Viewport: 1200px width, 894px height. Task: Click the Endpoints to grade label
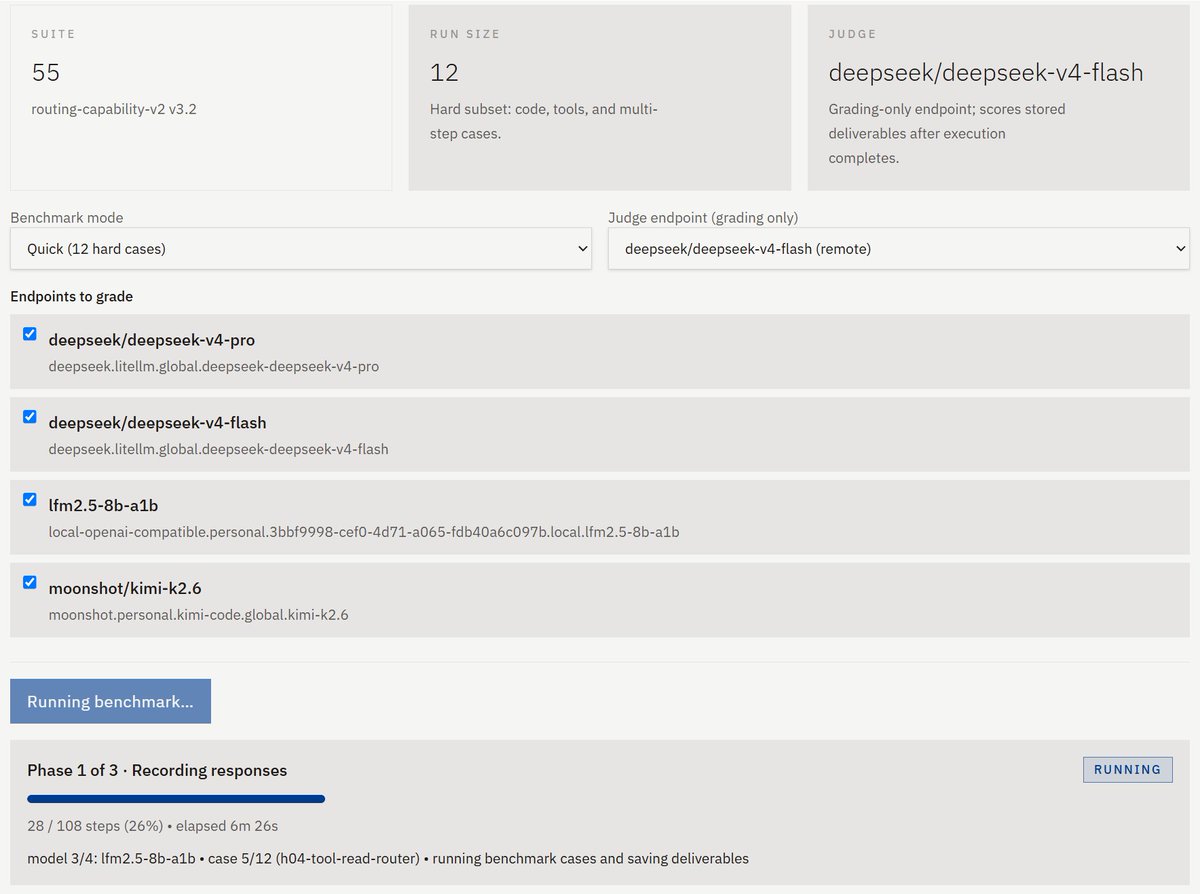click(71, 296)
